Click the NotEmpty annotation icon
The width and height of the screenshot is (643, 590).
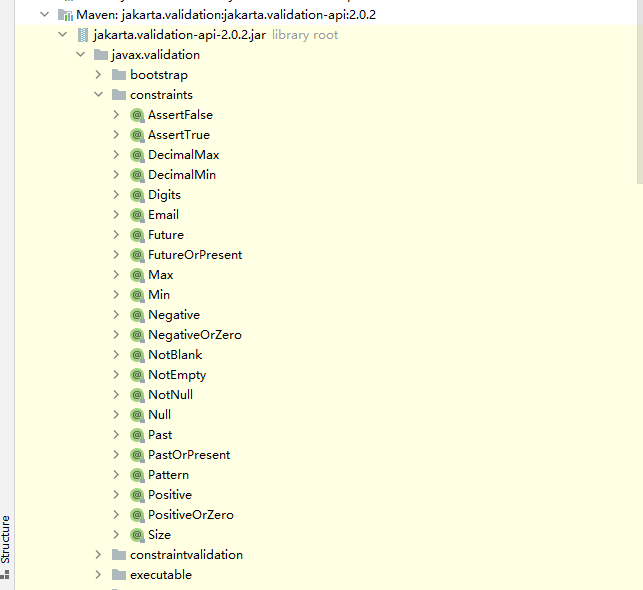137,375
